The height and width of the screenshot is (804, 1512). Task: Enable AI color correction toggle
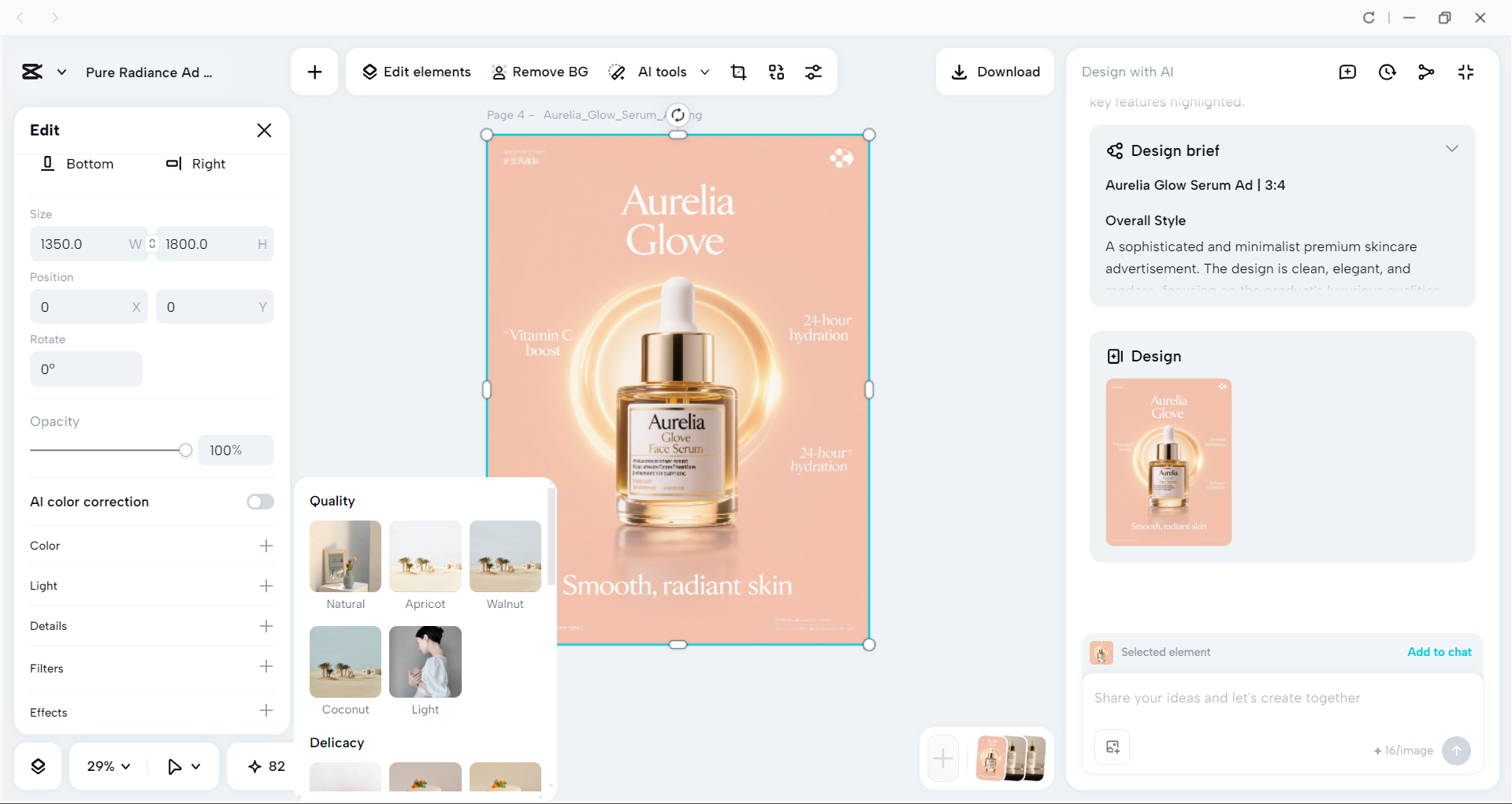point(260,502)
